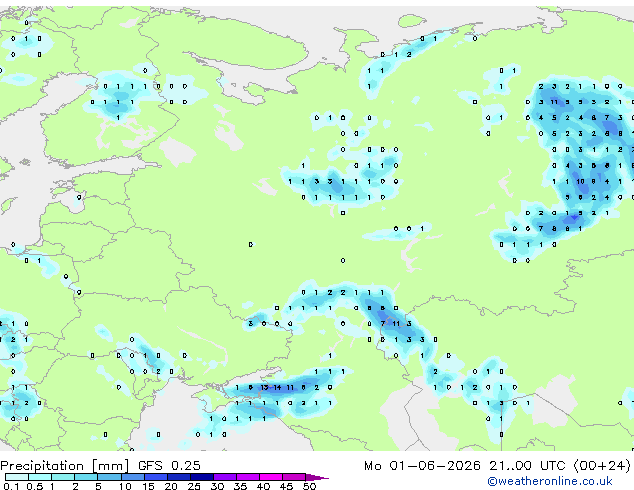This screenshot has height=490, width=634.
Task: Select the purple legend swatch between 30 and 35
Action: 224,477
